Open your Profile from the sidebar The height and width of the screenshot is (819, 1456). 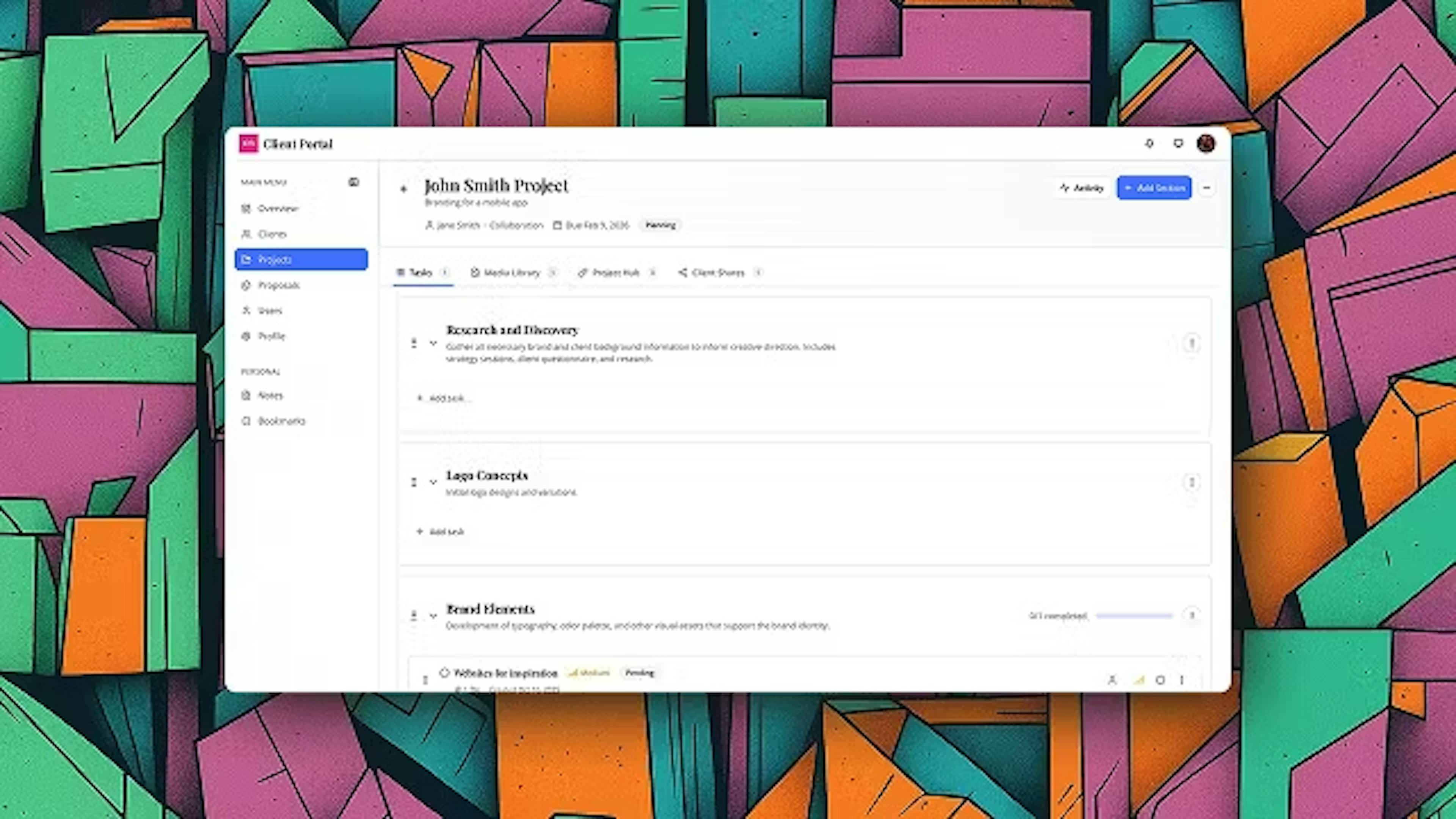point(271,336)
